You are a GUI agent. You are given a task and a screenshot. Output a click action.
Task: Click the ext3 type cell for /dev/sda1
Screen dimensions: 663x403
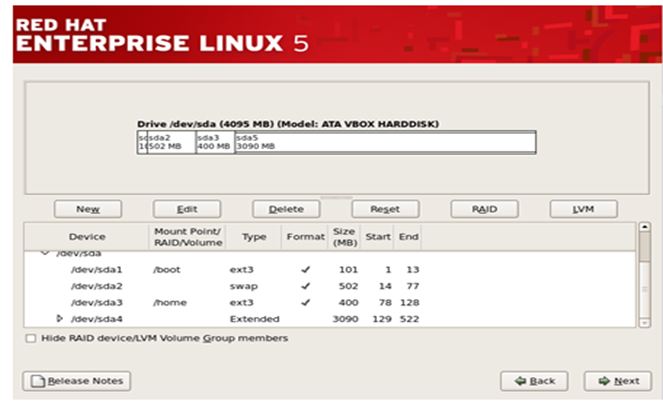241,269
